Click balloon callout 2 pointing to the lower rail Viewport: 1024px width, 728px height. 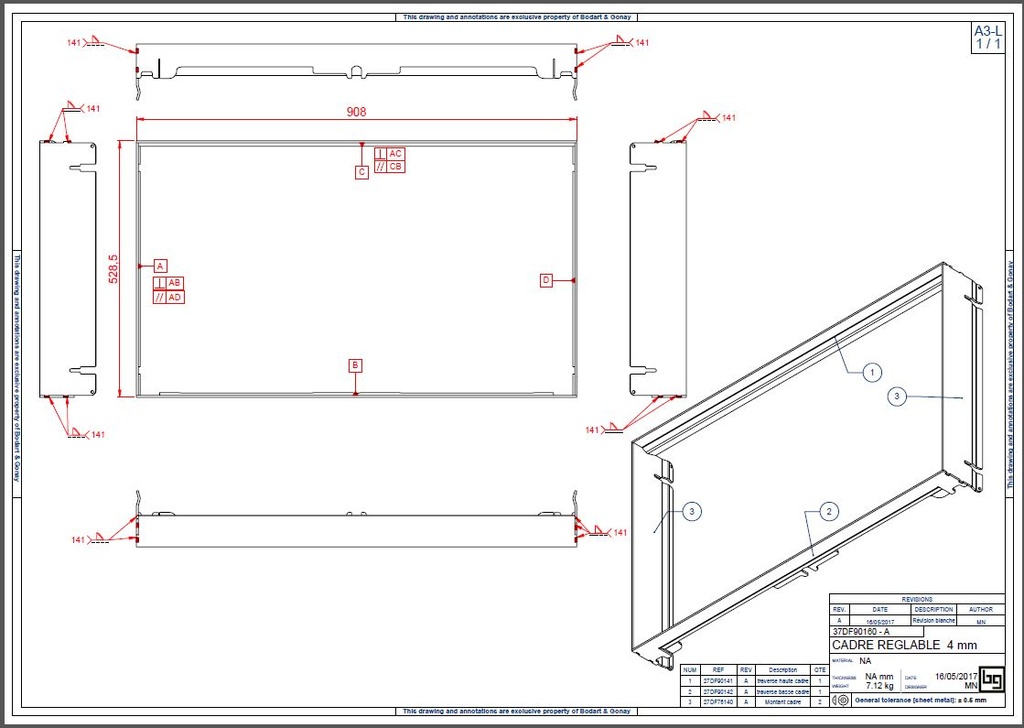point(829,510)
